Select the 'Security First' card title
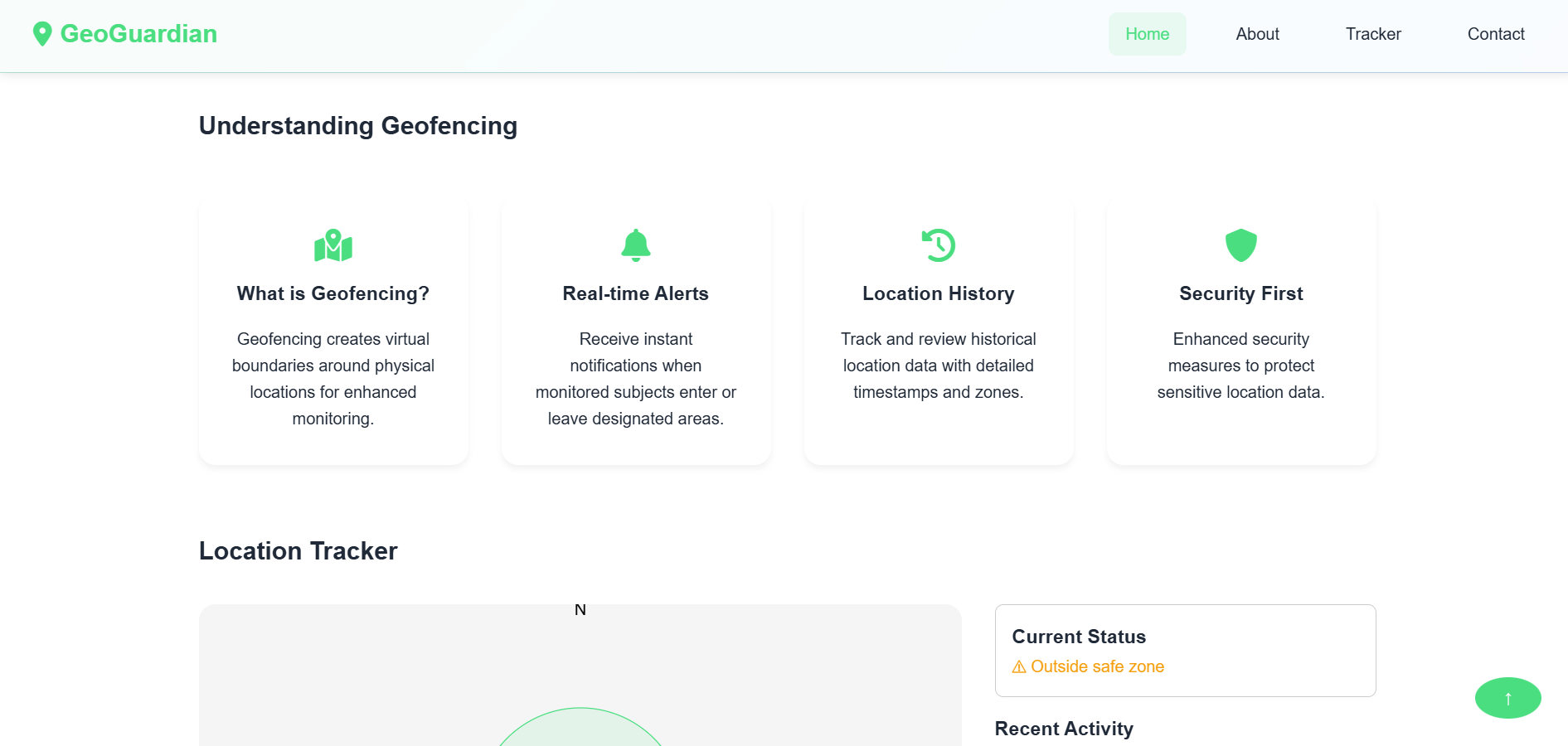1568x746 pixels. (x=1241, y=293)
